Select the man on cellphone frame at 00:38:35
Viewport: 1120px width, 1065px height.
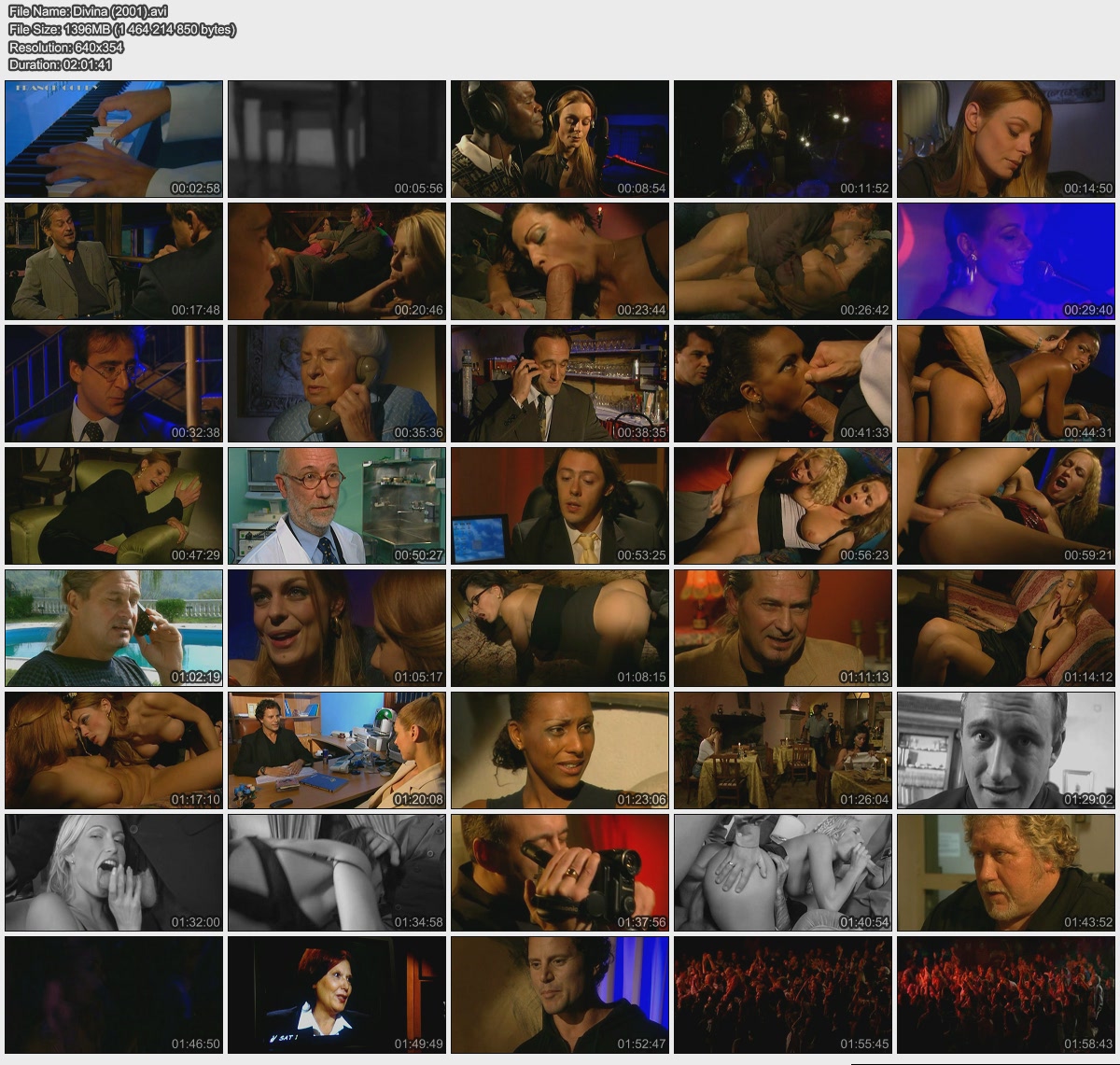click(x=560, y=384)
